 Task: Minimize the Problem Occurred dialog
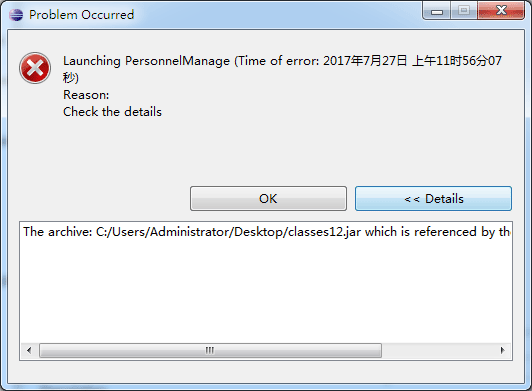pyautogui.click(x=437, y=11)
